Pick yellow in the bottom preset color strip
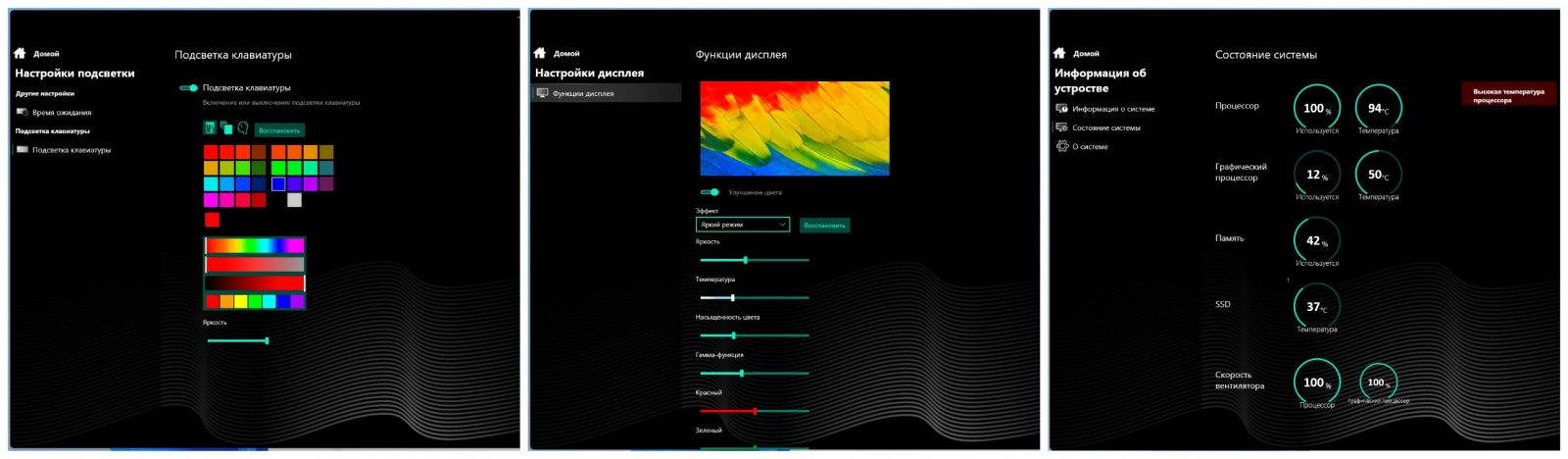This screenshot has width=1568, height=459. [x=241, y=302]
